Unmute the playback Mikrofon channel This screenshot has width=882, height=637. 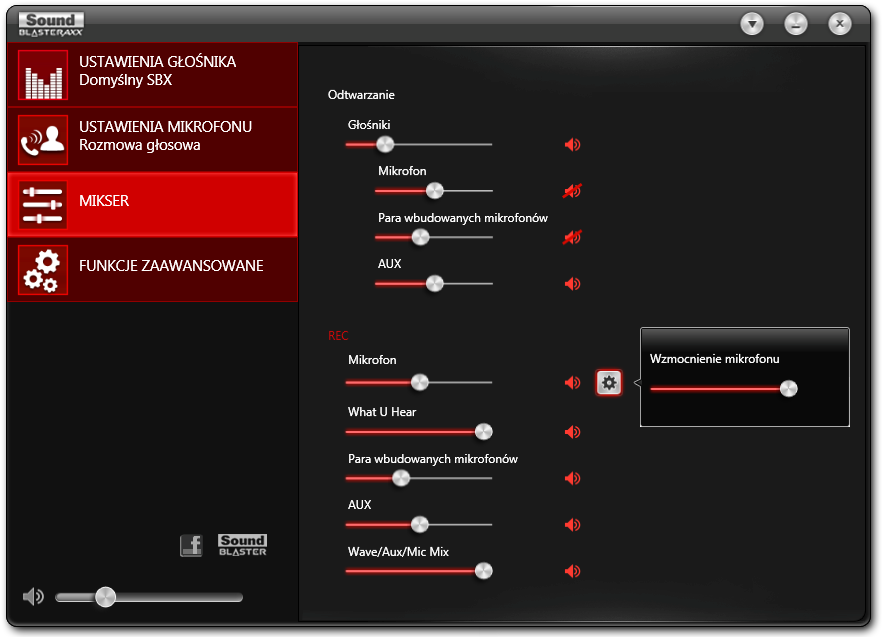[x=572, y=191]
